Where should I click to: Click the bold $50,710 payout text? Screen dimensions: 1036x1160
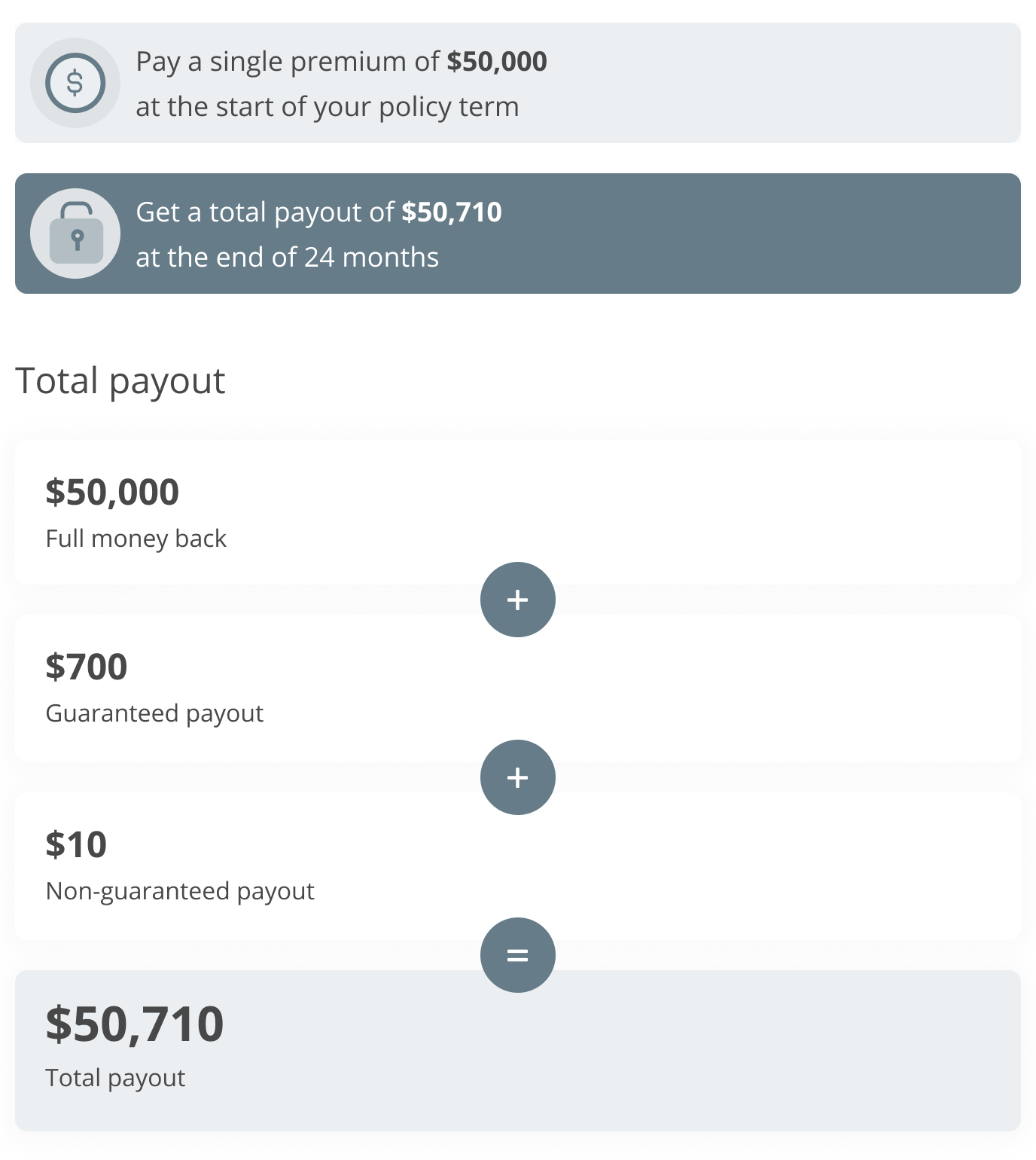pyautogui.click(x=452, y=213)
